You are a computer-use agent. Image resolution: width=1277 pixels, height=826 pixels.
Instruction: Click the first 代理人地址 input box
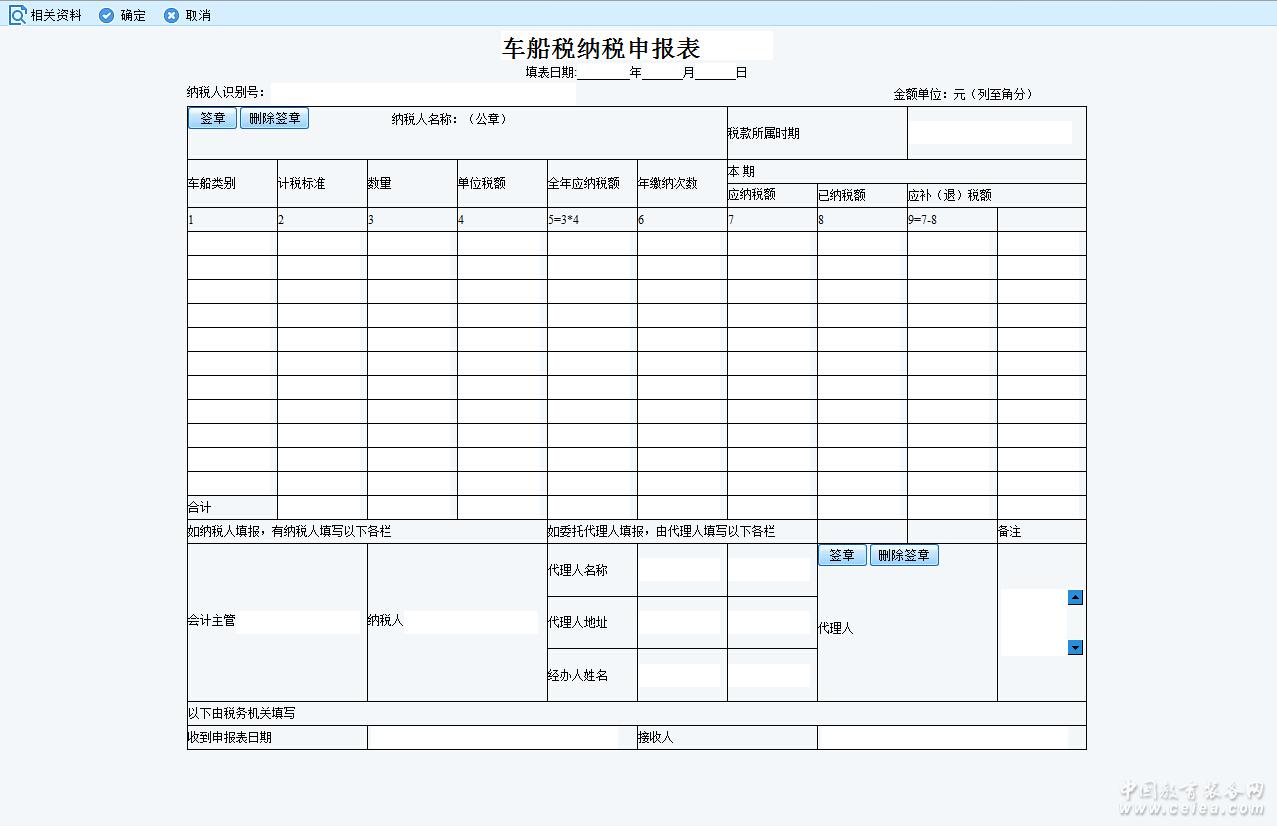pos(680,622)
